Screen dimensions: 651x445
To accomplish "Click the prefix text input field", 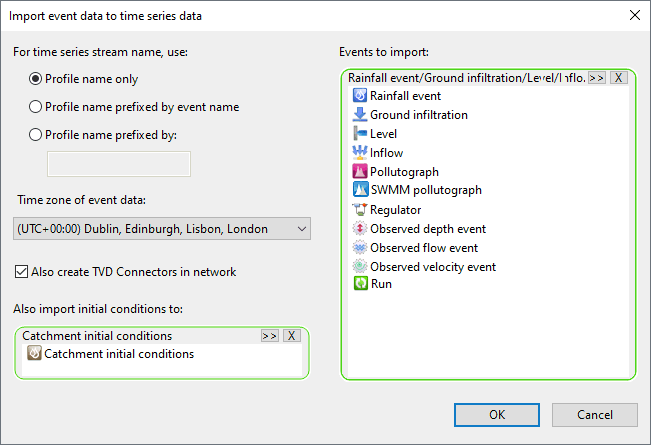I will click(x=119, y=164).
